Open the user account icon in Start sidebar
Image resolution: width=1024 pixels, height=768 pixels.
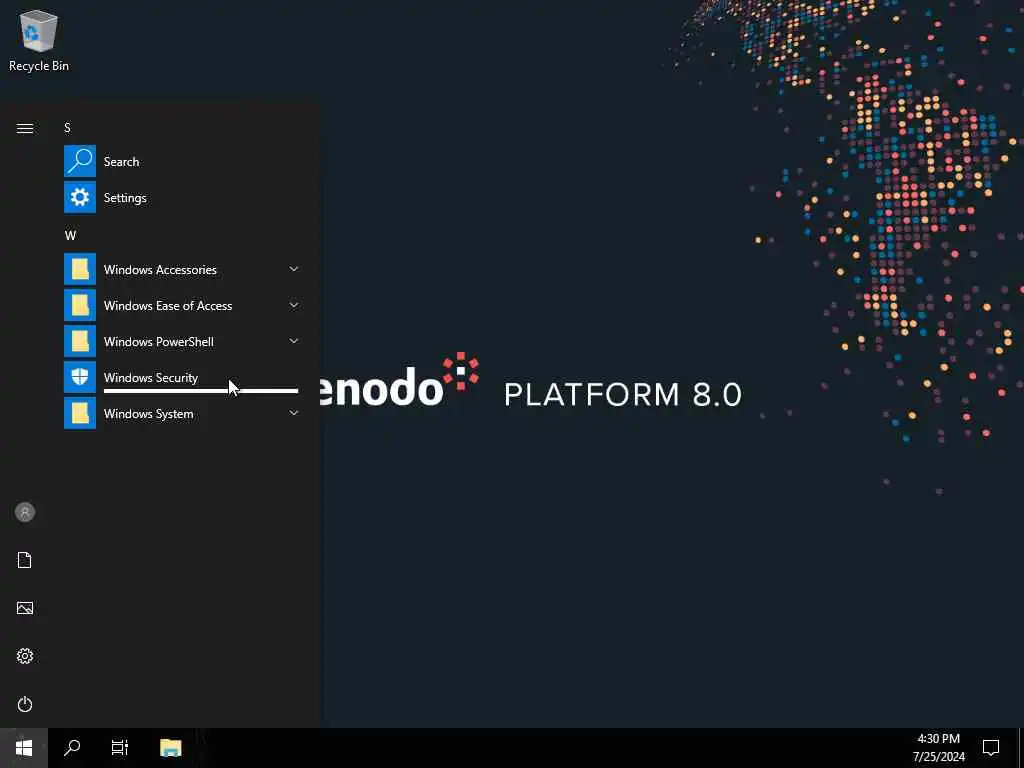click(x=25, y=512)
